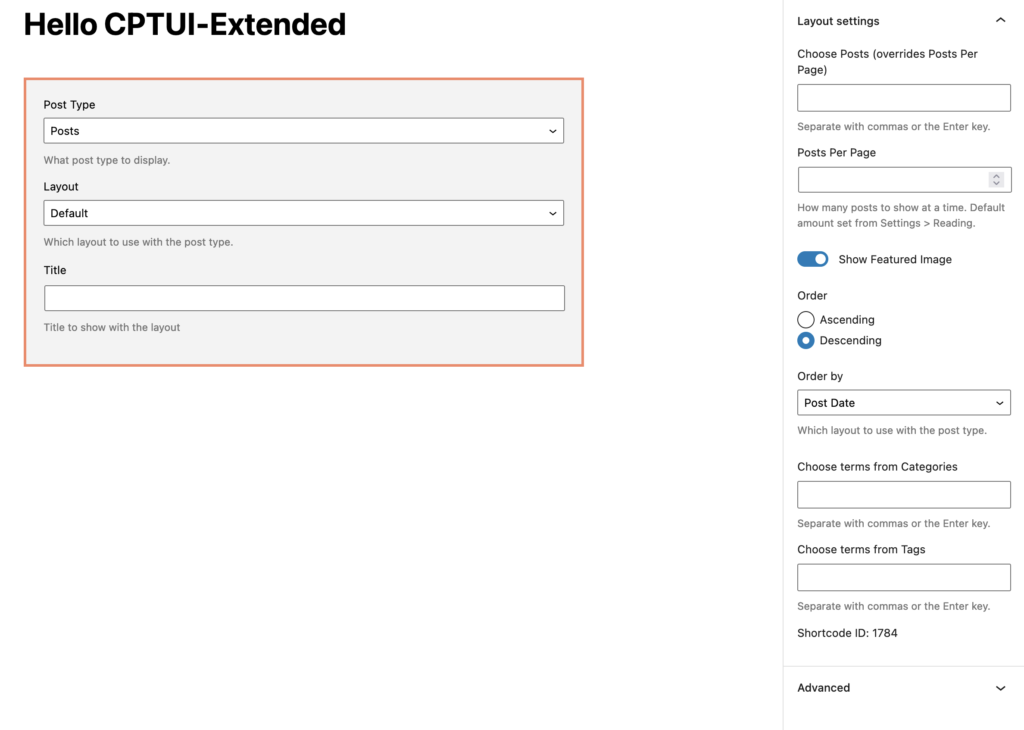
Task: Click Choose terms from Categories field
Action: tap(903, 494)
